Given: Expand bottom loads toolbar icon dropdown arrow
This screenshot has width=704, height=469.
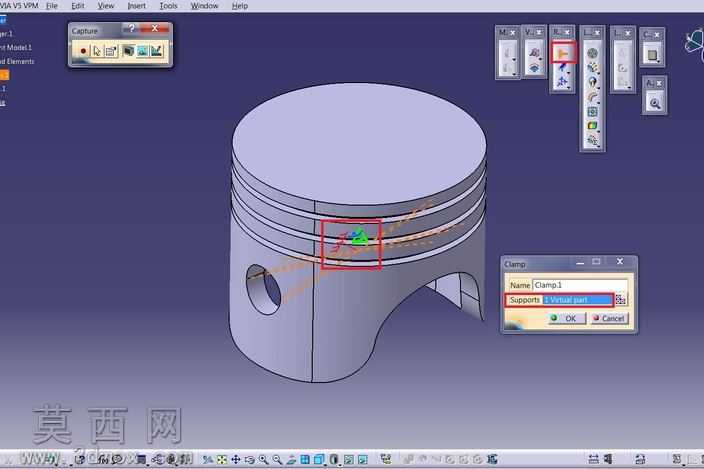Looking at the screenshot, I should (598, 146).
